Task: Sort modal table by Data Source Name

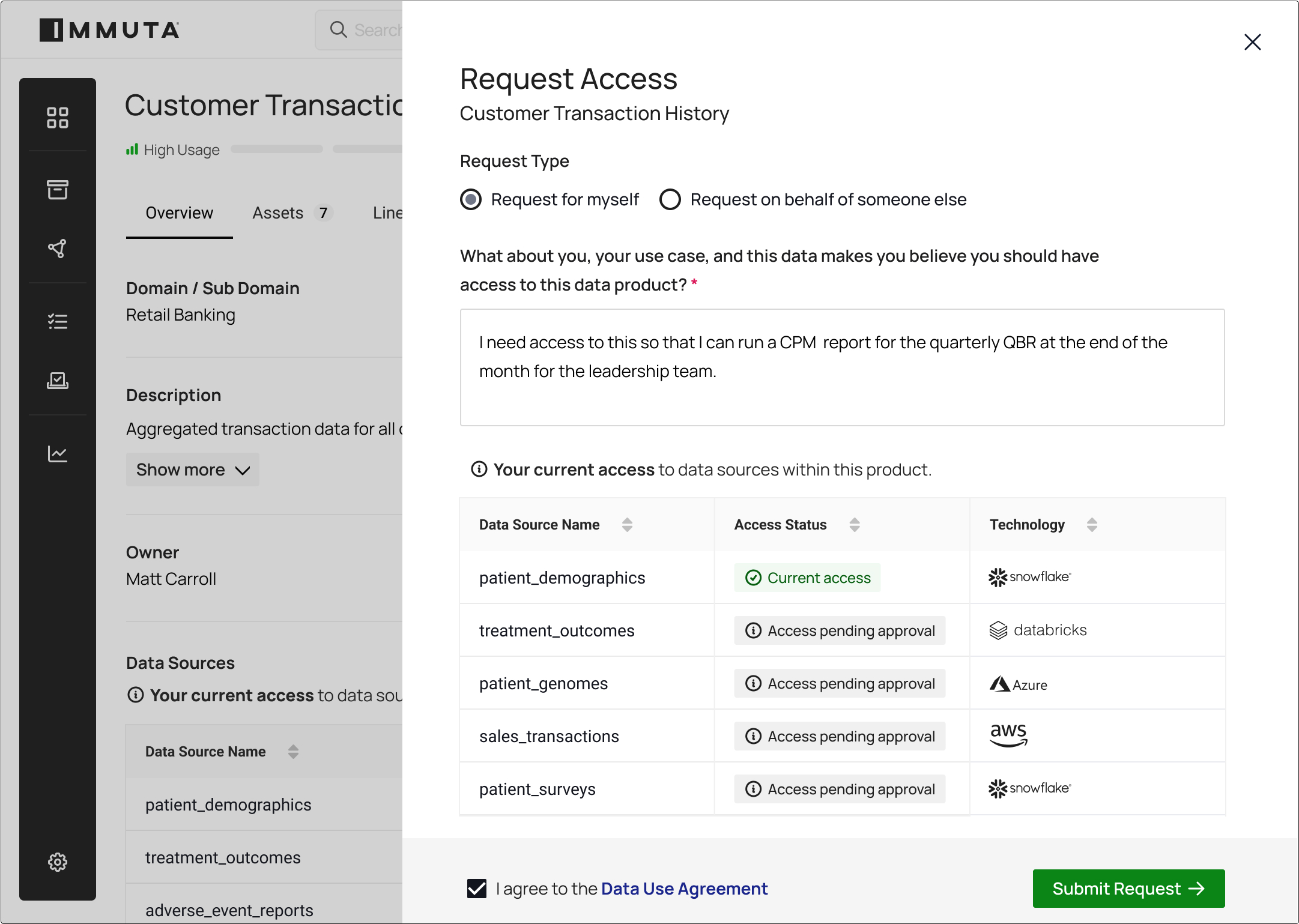Action: 627,525
